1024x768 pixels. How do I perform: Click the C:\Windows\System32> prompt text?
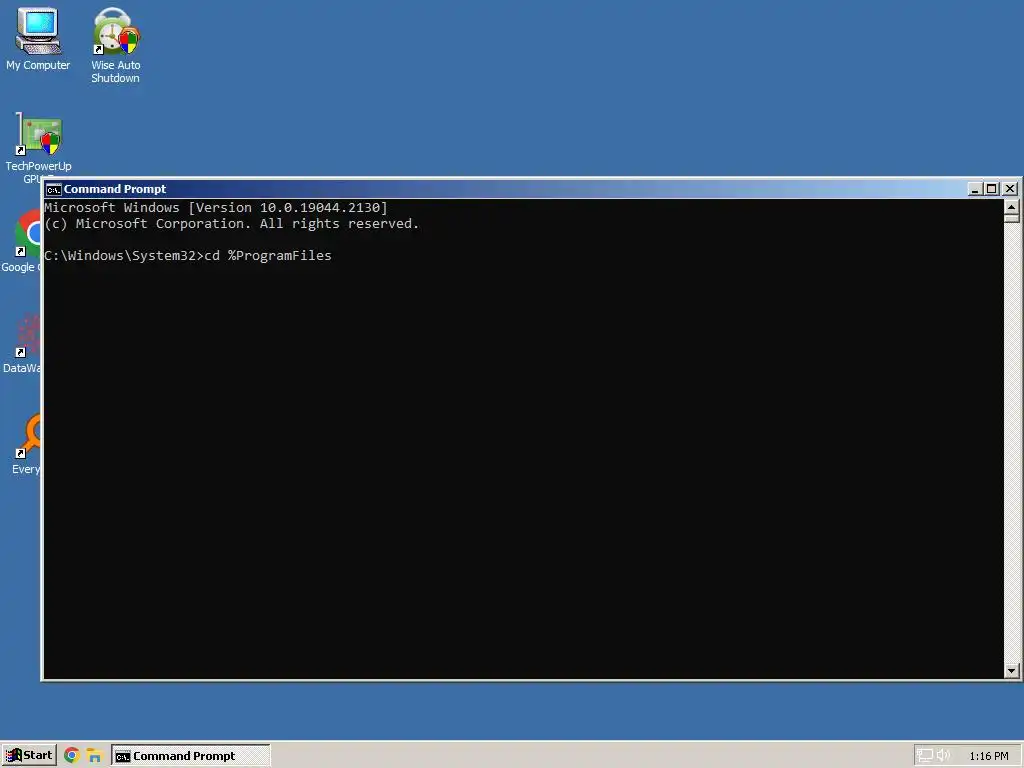124,255
